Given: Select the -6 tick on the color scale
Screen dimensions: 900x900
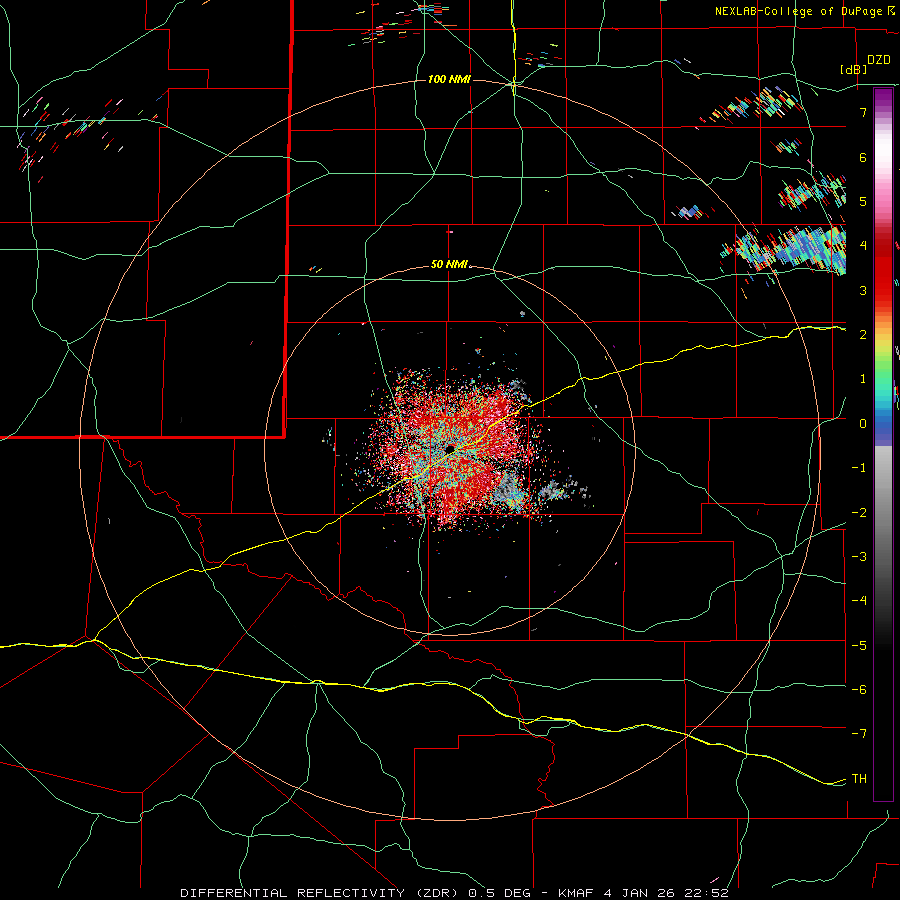Looking at the screenshot, I should click(x=859, y=690).
